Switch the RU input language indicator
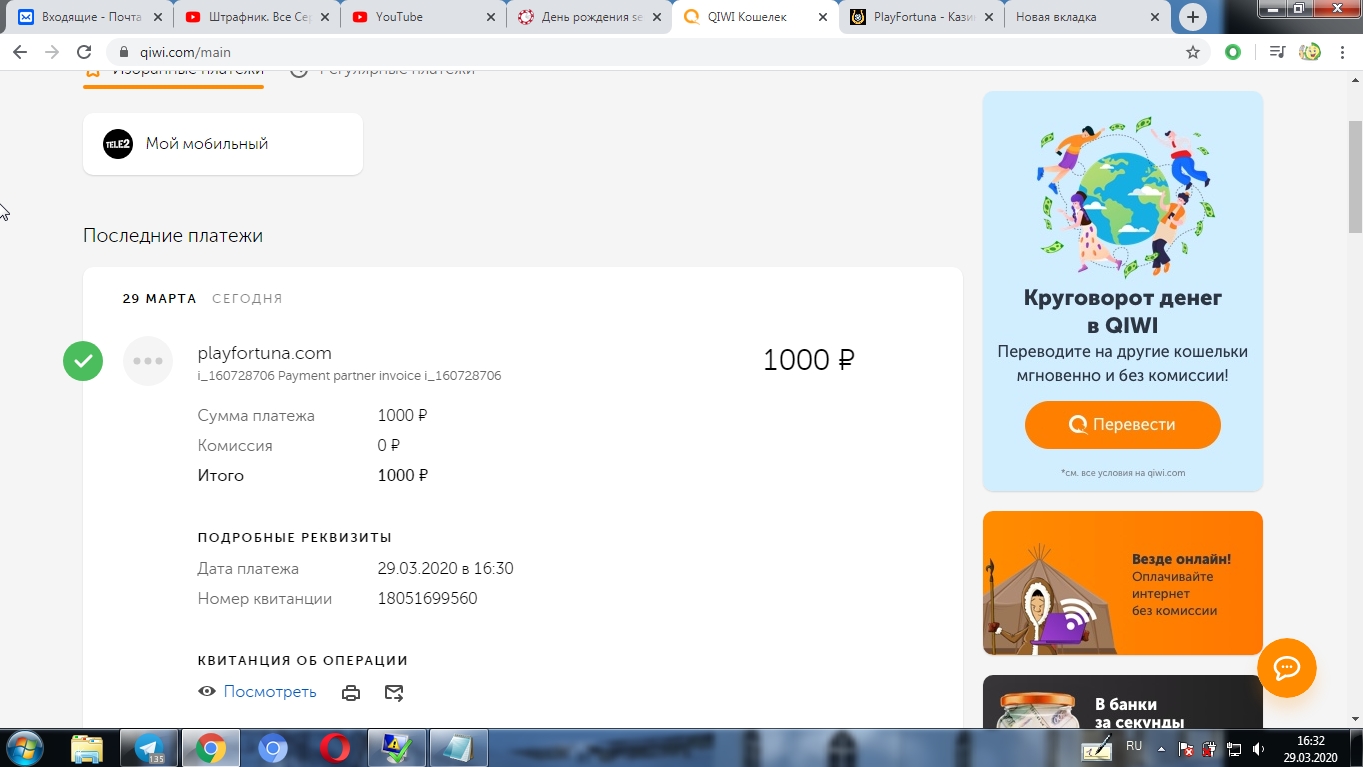 pyautogui.click(x=1134, y=746)
